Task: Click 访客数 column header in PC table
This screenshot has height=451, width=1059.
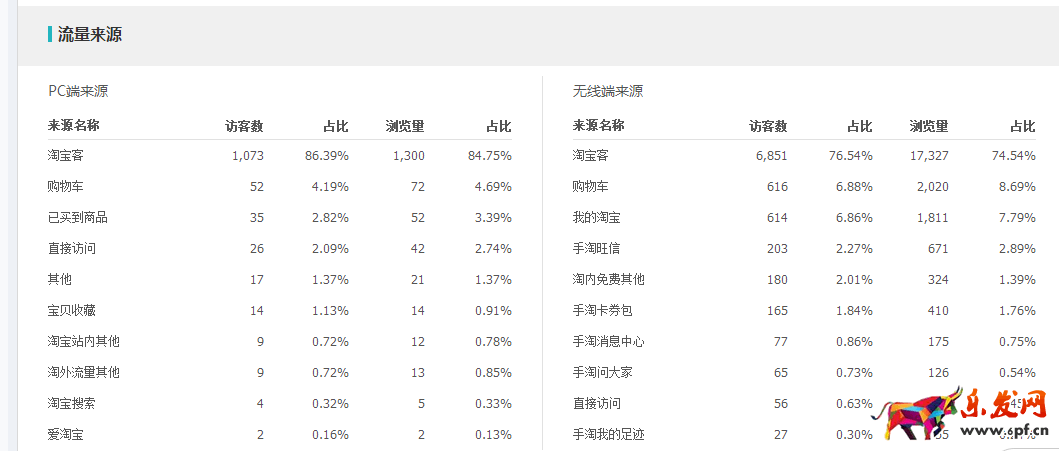Action: [x=244, y=126]
